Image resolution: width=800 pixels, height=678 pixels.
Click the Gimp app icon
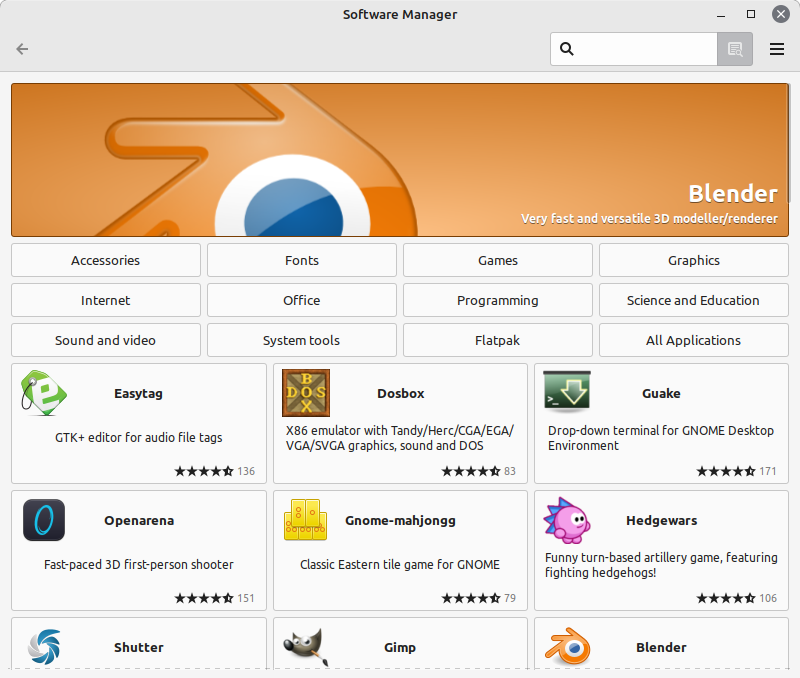click(x=305, y=646)
